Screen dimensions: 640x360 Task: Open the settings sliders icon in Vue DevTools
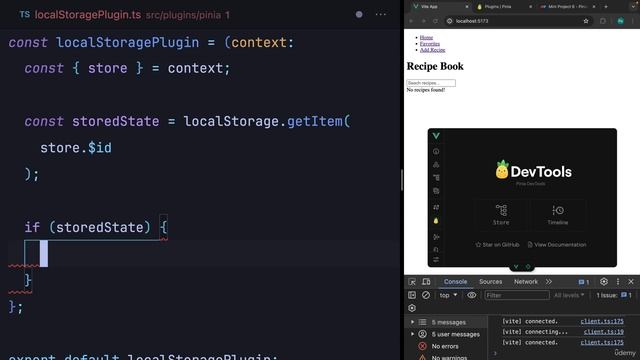[436, 260]
